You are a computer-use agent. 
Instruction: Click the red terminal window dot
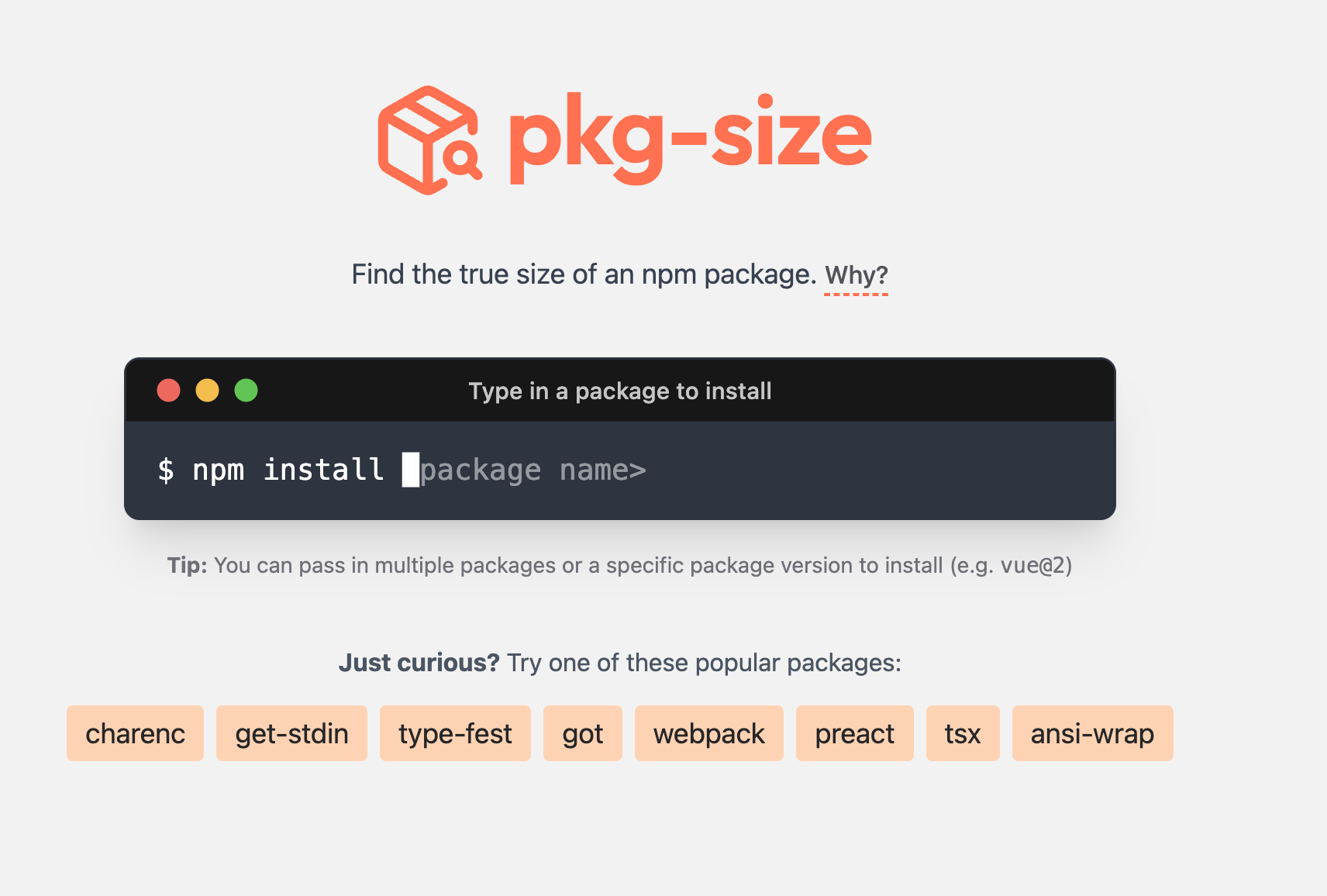[x=169, y=391]
